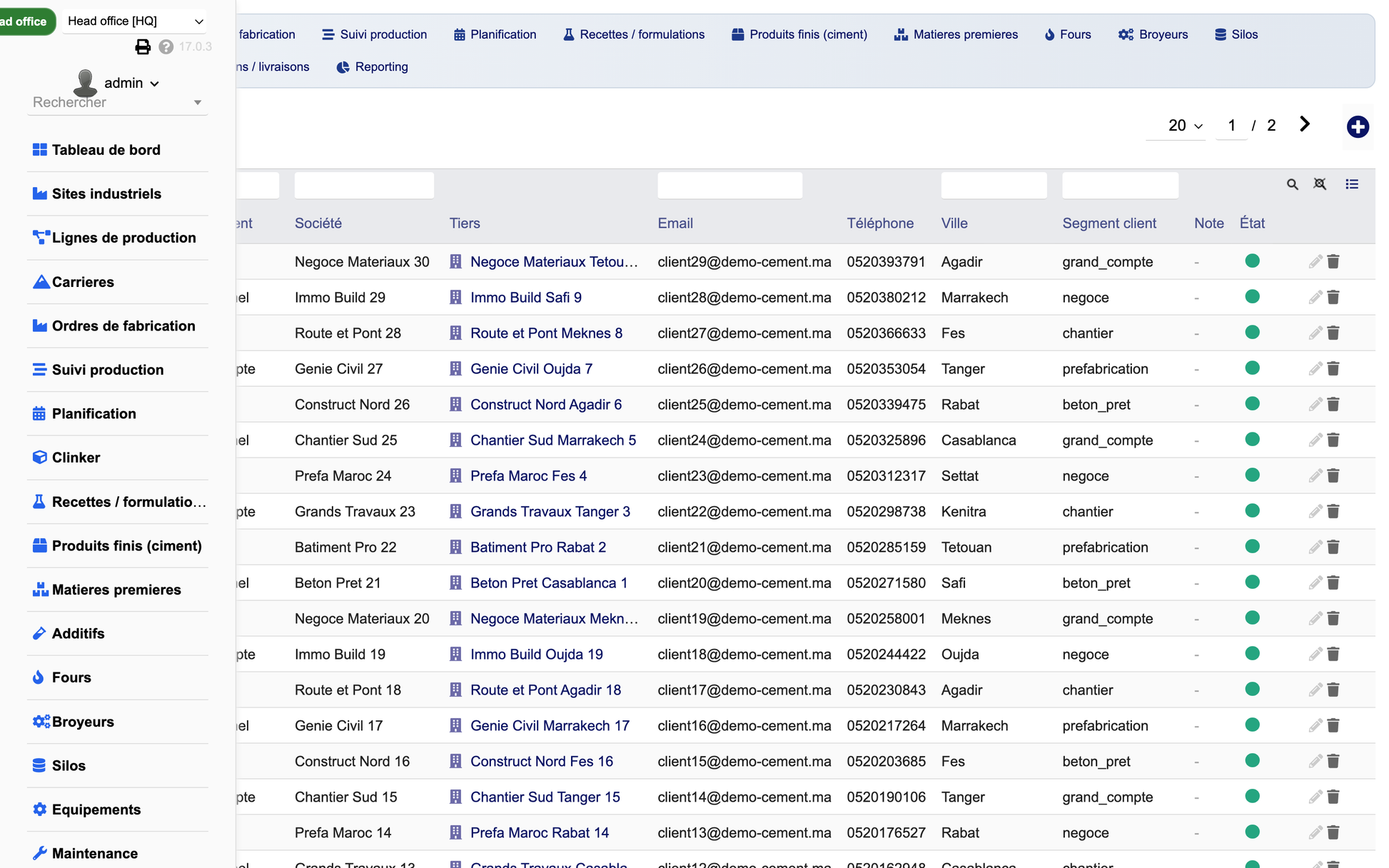Screen dimensions: 1389x868
Task: Sort by Segment client column header
Action: 1108,223
